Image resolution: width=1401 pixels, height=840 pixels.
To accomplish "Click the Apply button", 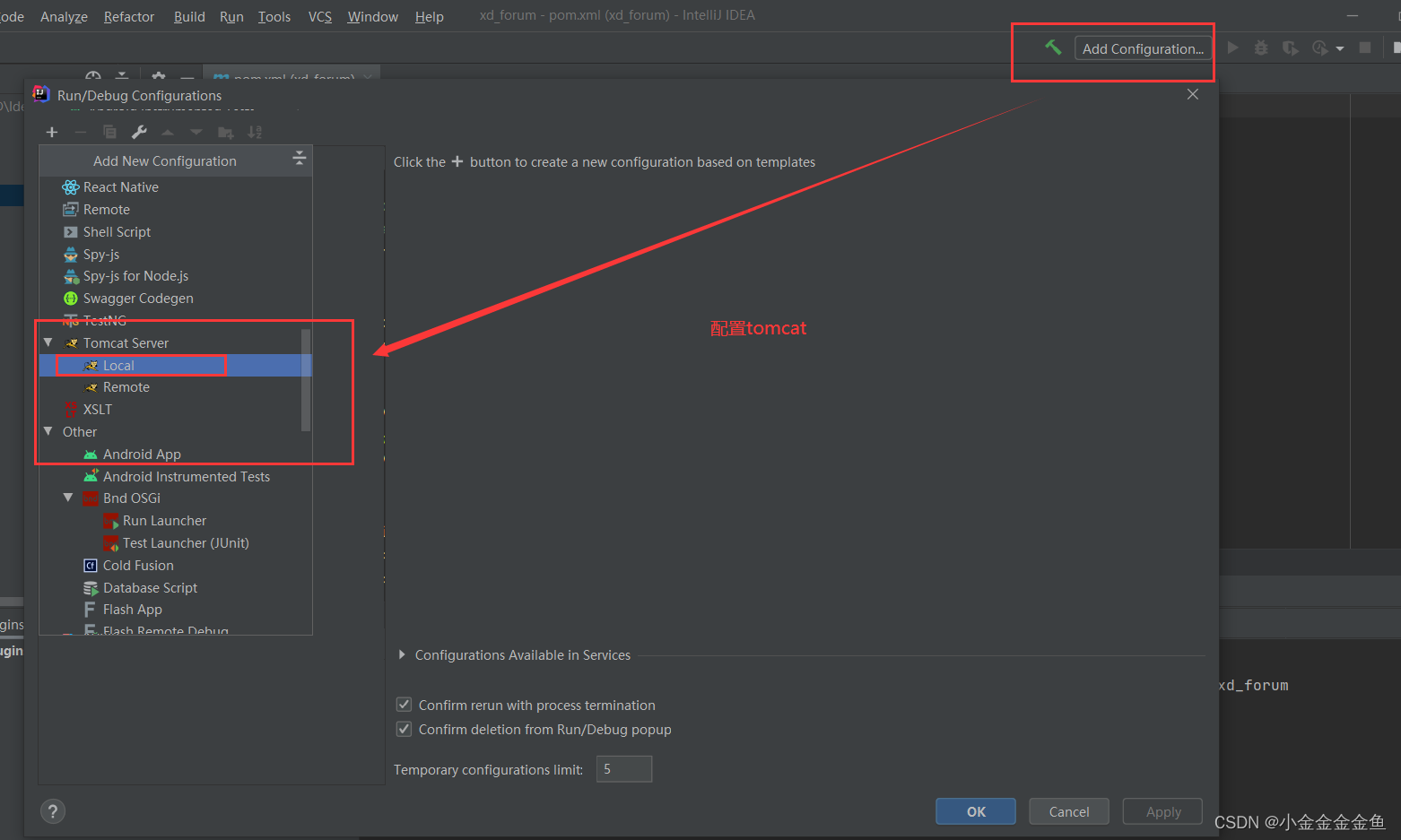I will click(1163, 811).
